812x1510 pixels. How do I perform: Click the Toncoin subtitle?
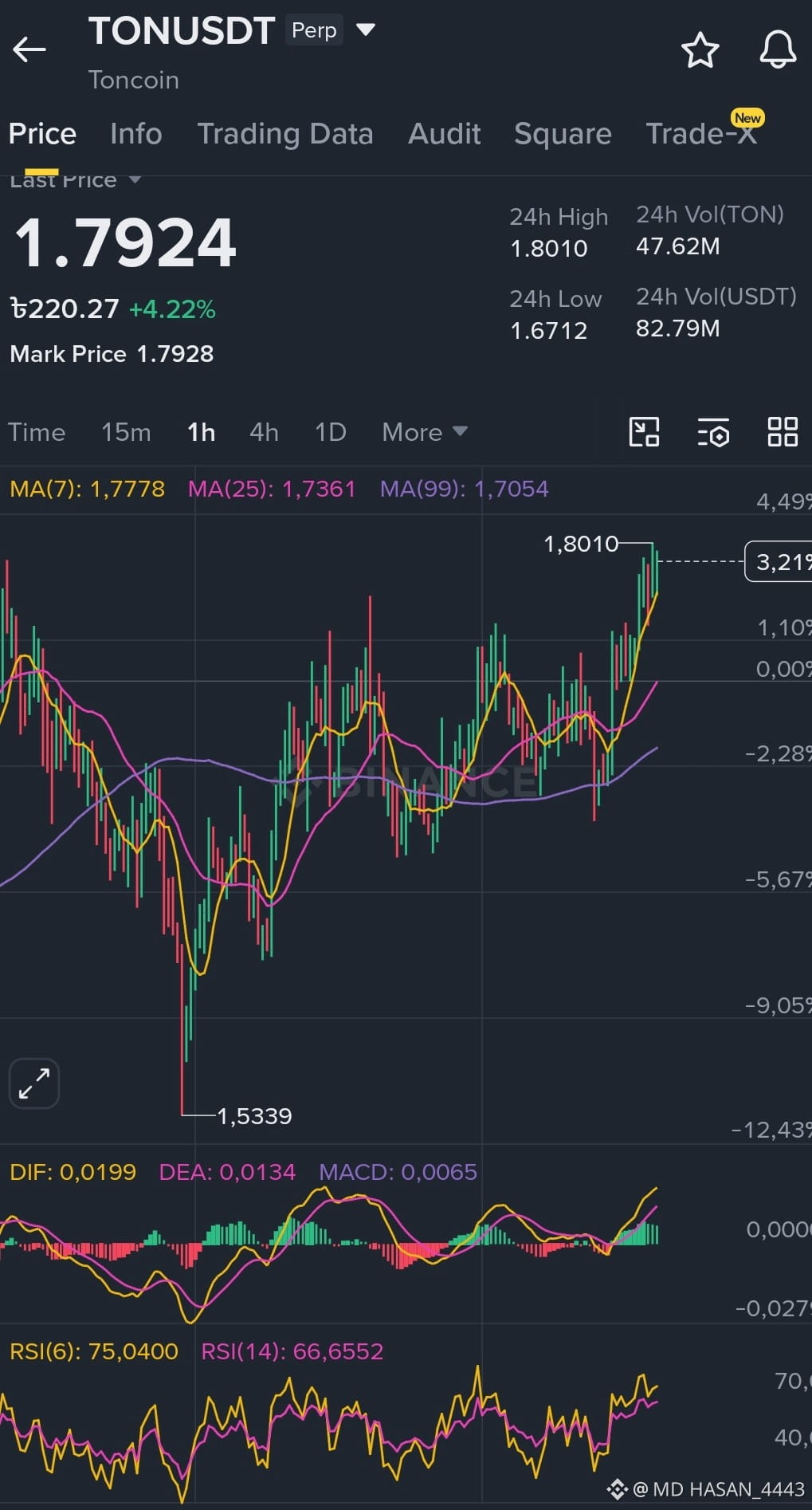coord(134,81)
